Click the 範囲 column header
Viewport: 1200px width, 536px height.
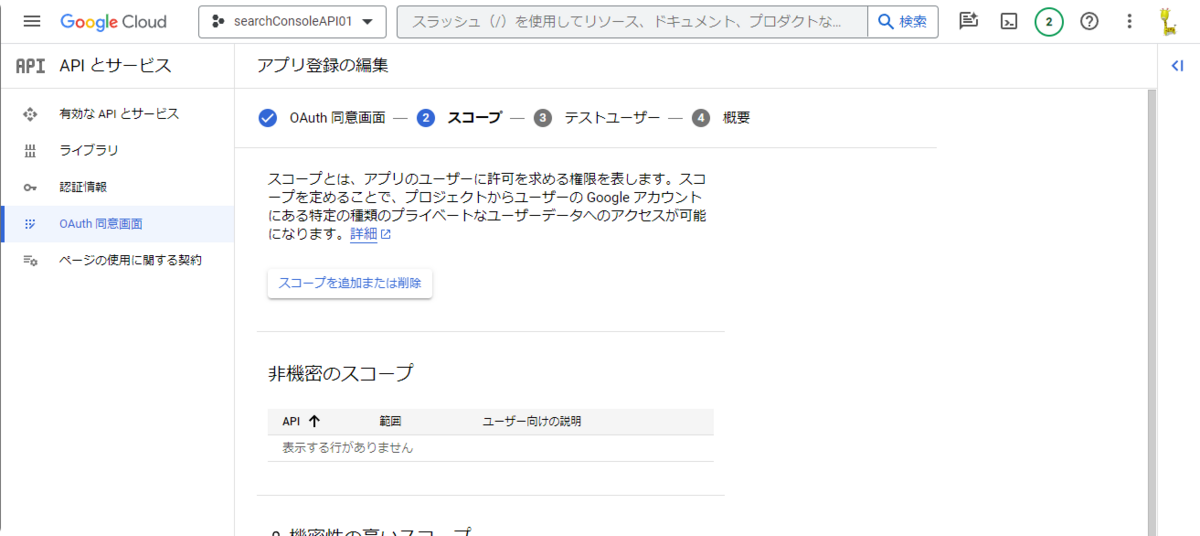[x=390, y=421]
